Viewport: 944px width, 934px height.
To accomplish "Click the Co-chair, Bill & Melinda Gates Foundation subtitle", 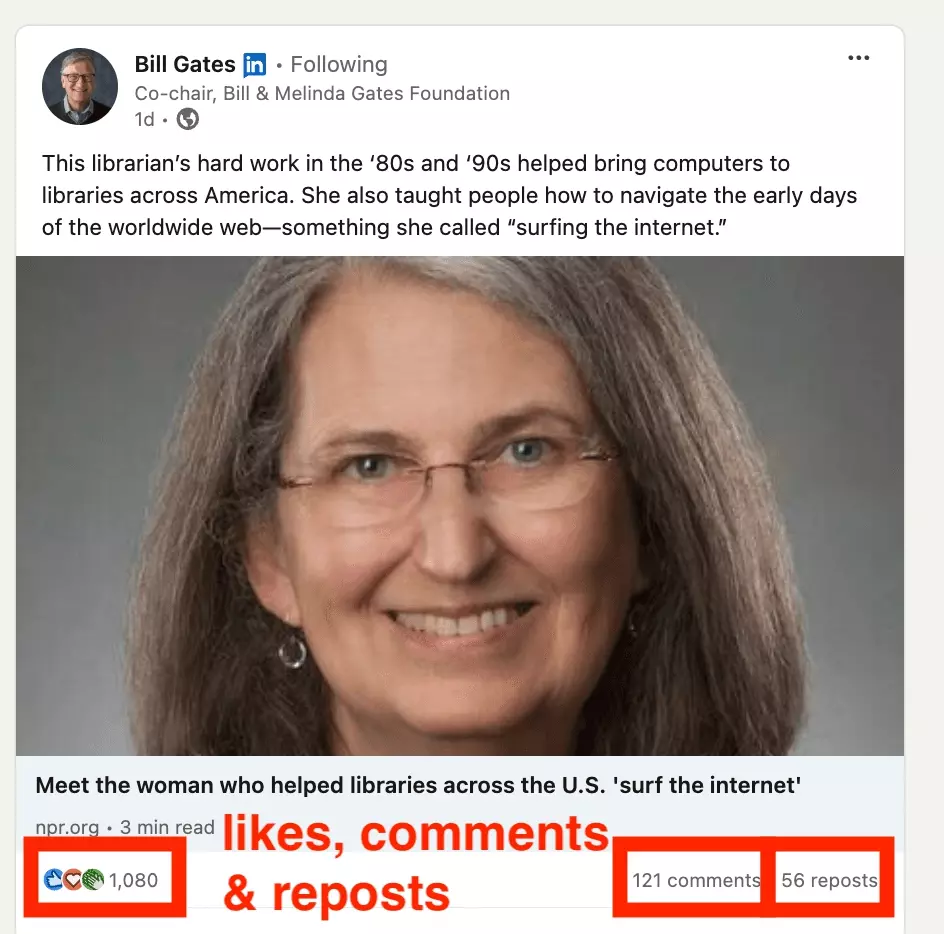I will (322, 93).
